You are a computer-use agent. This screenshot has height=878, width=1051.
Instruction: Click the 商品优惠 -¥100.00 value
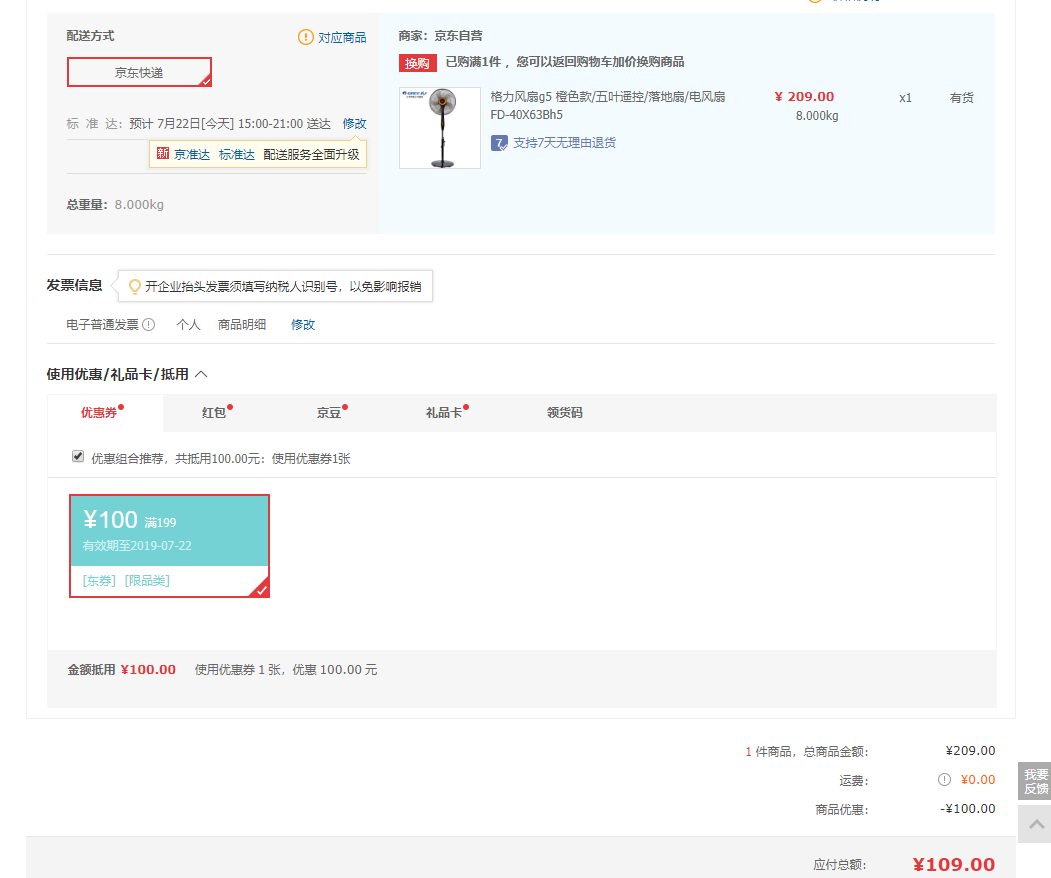click(967, 809)
